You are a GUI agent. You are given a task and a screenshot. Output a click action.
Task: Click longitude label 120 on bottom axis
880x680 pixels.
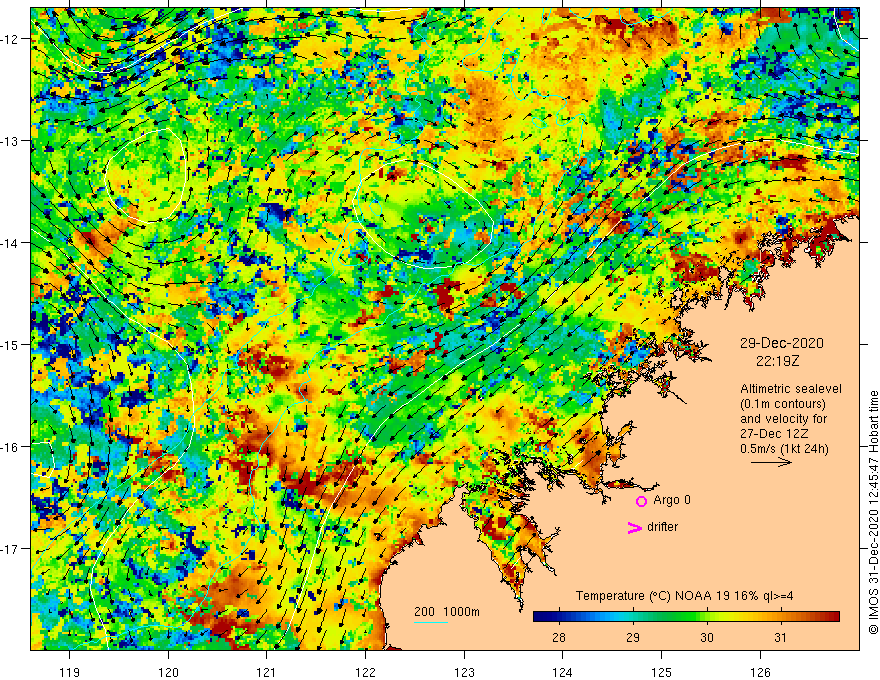tap(168, 672)
